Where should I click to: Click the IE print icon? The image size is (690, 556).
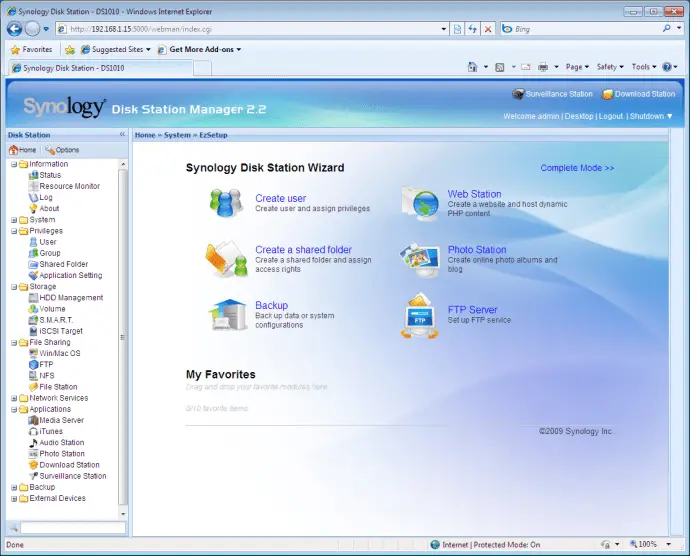click(x=543, y=67)
